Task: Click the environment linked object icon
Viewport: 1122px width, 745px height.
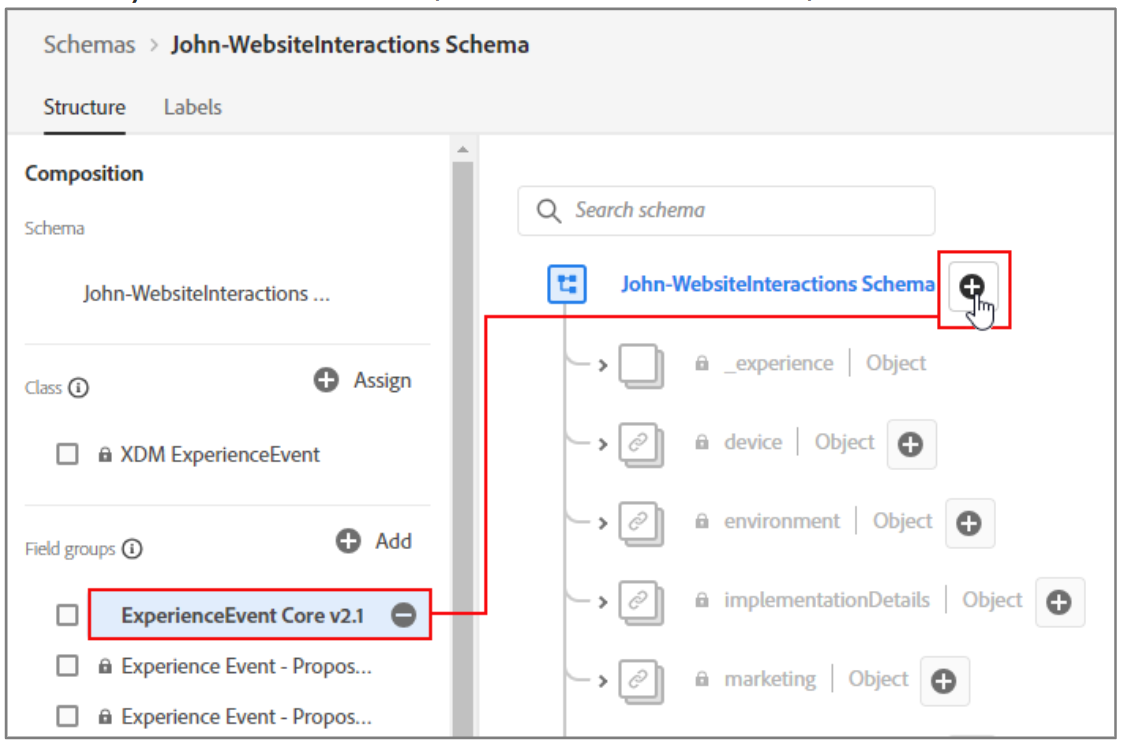Action: pos(640,523)
